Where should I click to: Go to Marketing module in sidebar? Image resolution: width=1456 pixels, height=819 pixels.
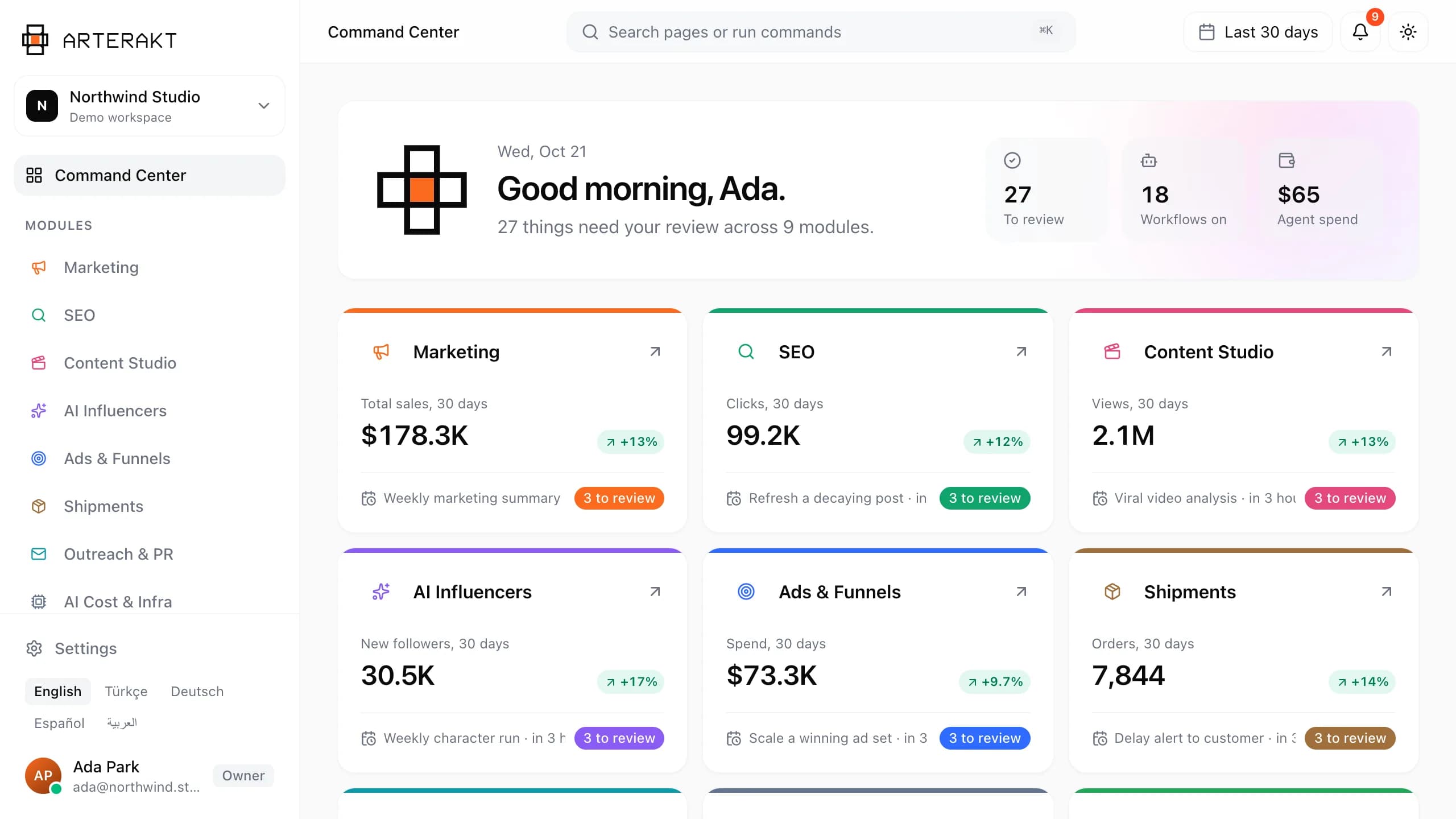pos(150,267)
